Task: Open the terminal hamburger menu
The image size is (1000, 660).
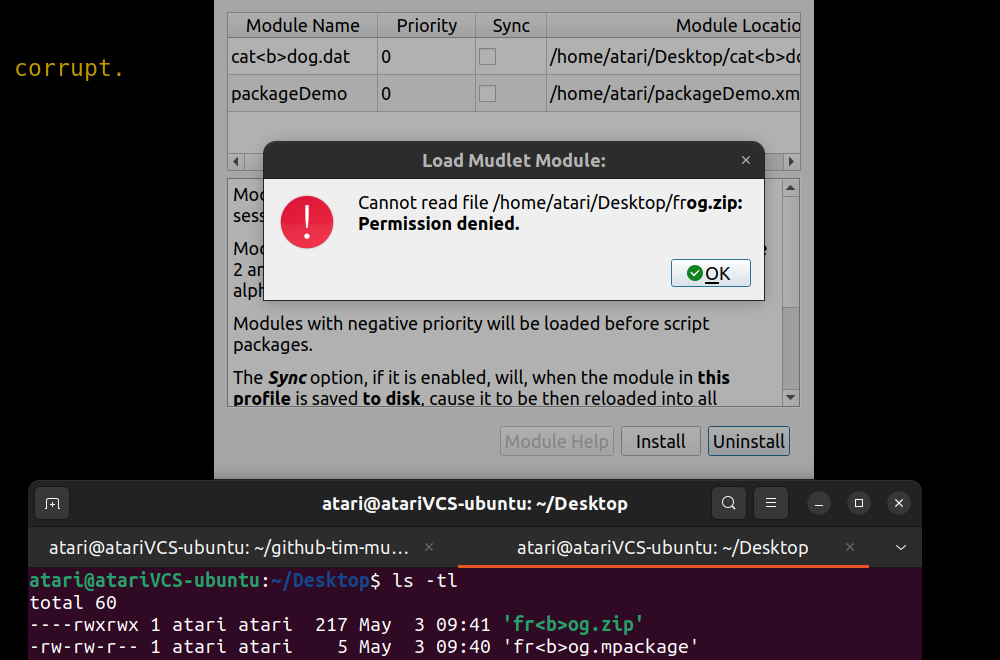Action: tap(770, 503)
